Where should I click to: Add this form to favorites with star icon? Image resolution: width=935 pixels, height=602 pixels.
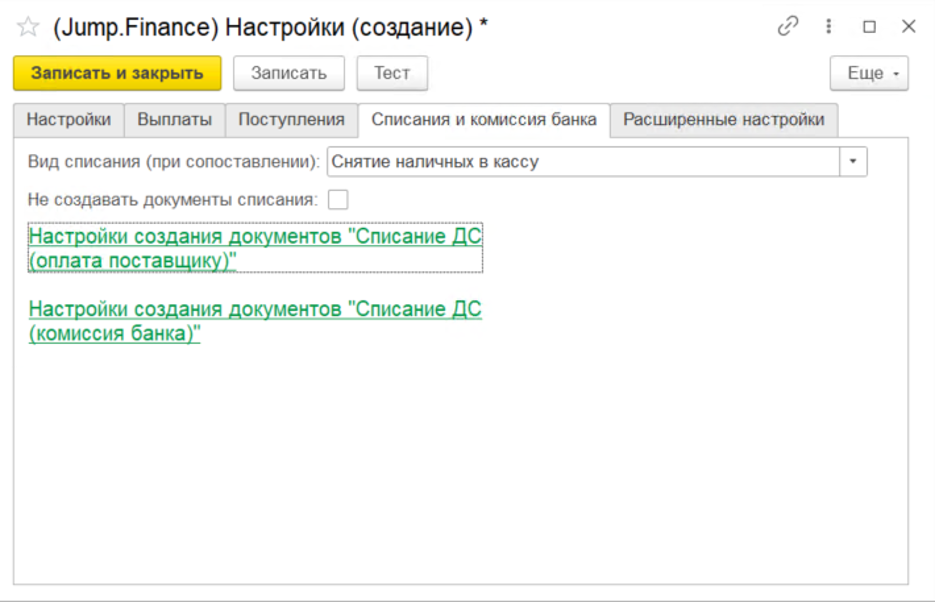coord(28,27)
